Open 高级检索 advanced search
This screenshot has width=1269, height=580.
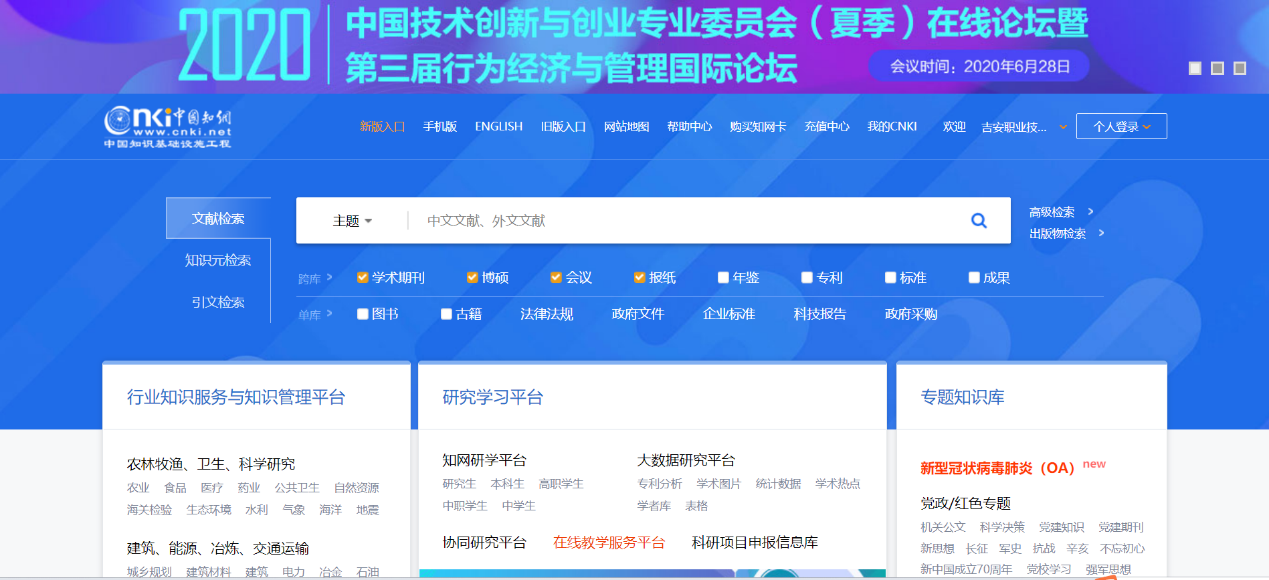click(x=1052, y=212)
